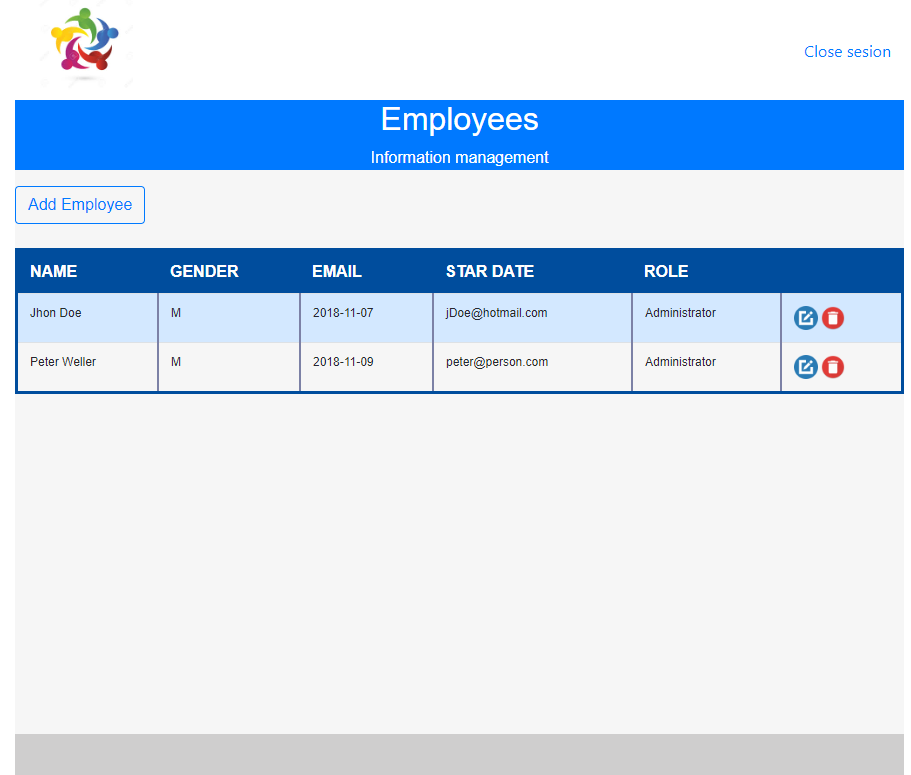Image resolution: width=911 pixels, height=775 pixels.
Task: Click Administrator role in Peter Weller row
Action: click(680, 361)
